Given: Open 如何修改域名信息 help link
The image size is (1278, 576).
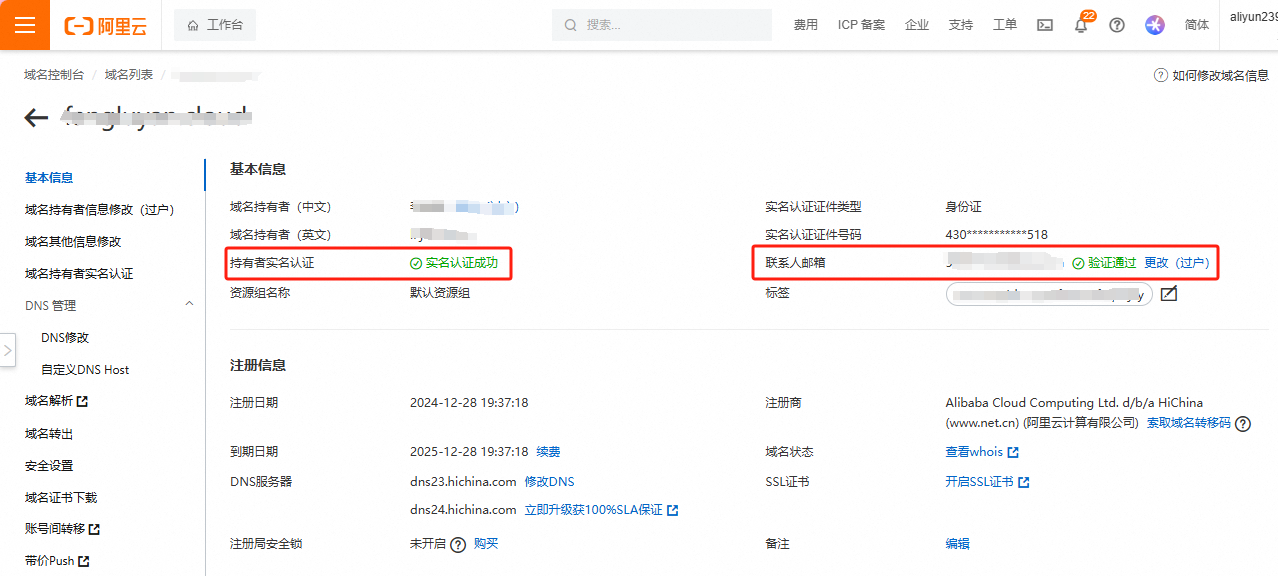Looking at the screenshot, I should 1211,75.
